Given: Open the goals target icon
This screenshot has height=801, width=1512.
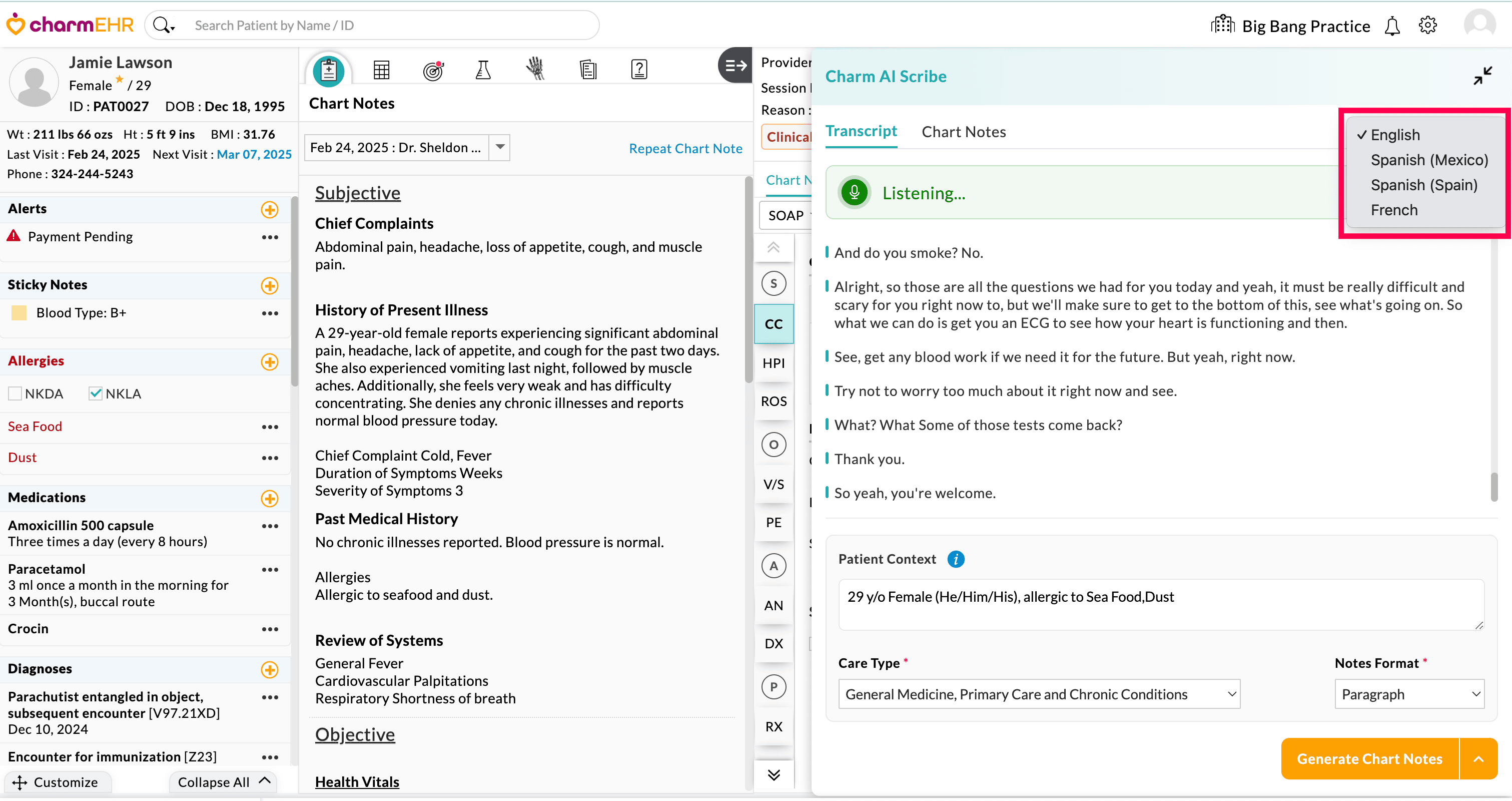Looking at the screenshot, I should point(433,70).
